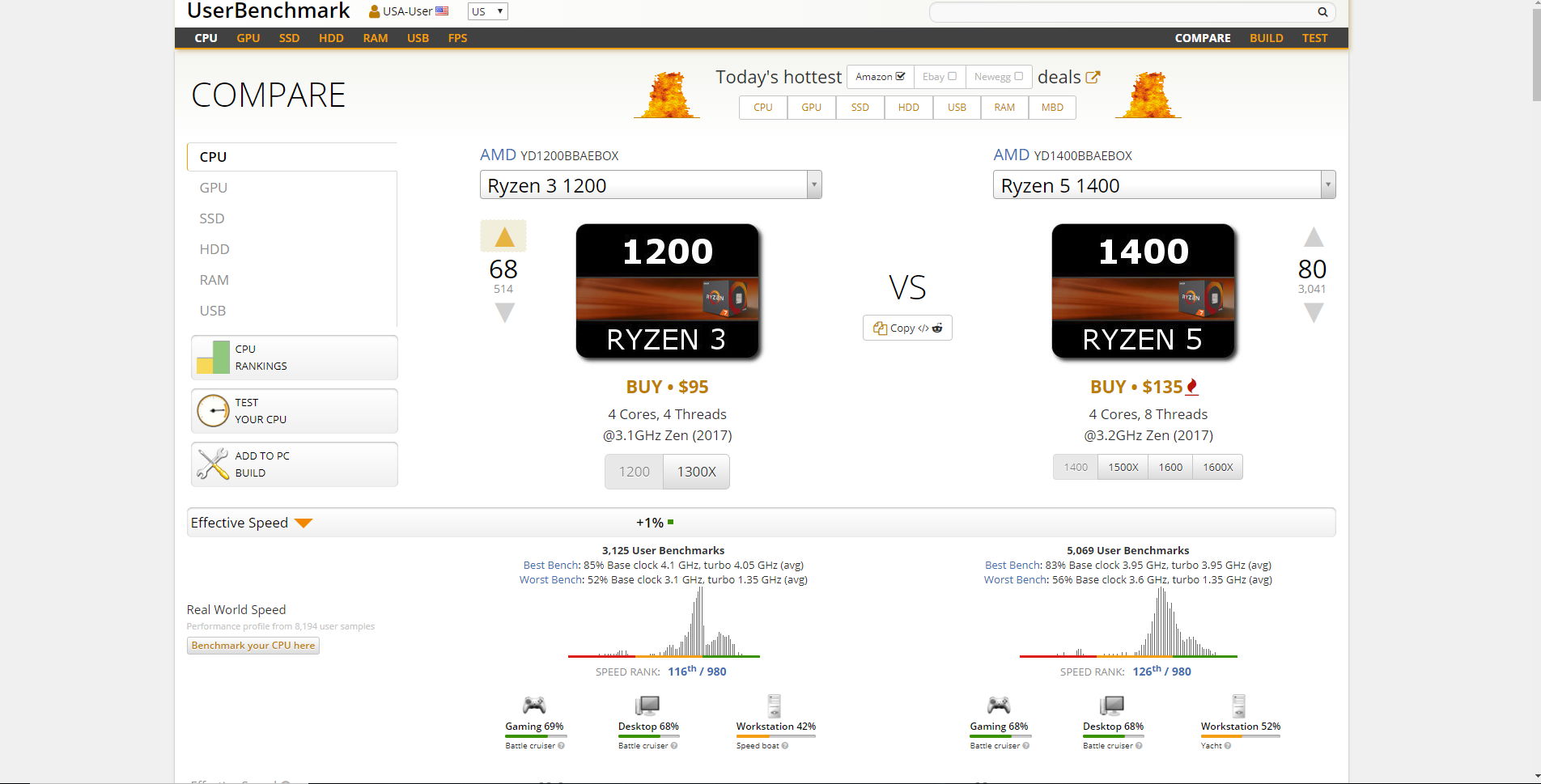Open the external deals link icon
This screenshot has width=1541, height=784.
pyautogui.click(x=1093, y=77)
